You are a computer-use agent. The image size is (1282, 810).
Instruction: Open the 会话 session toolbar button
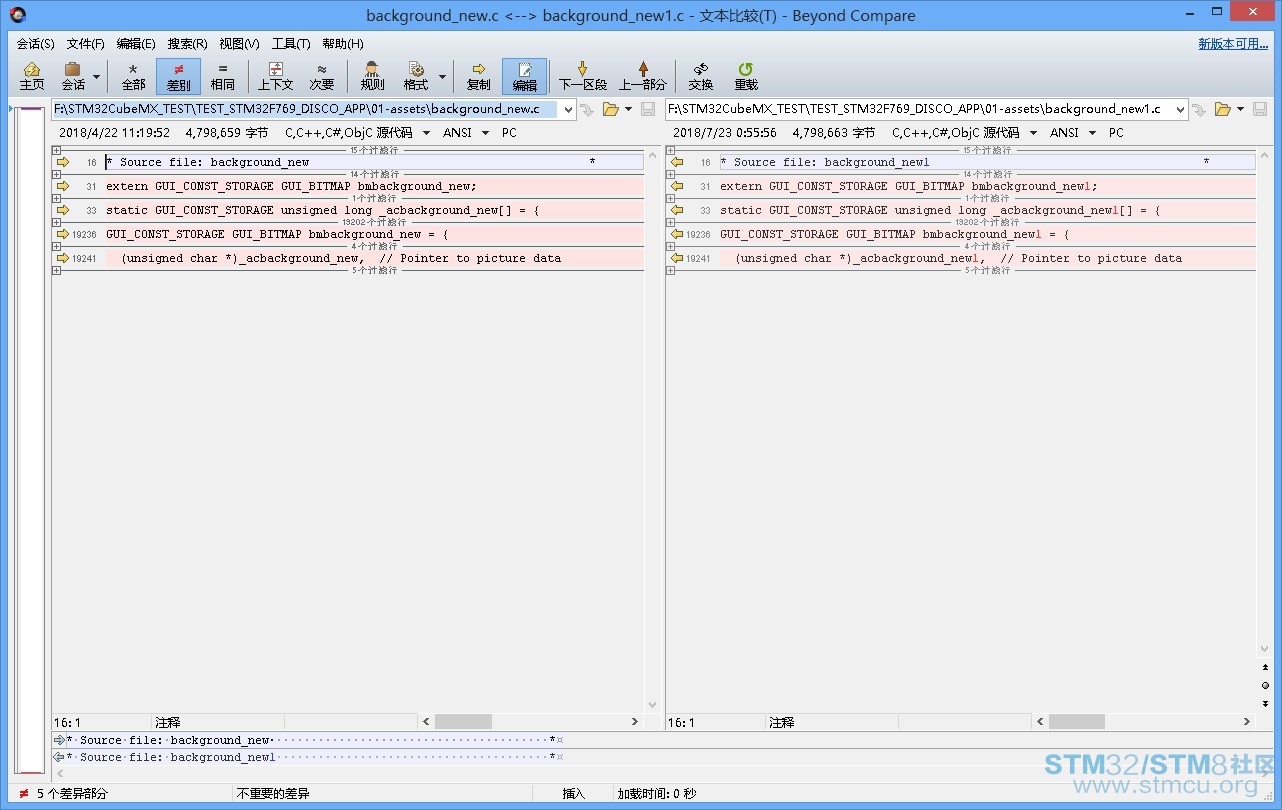click(x=73, y=76)
